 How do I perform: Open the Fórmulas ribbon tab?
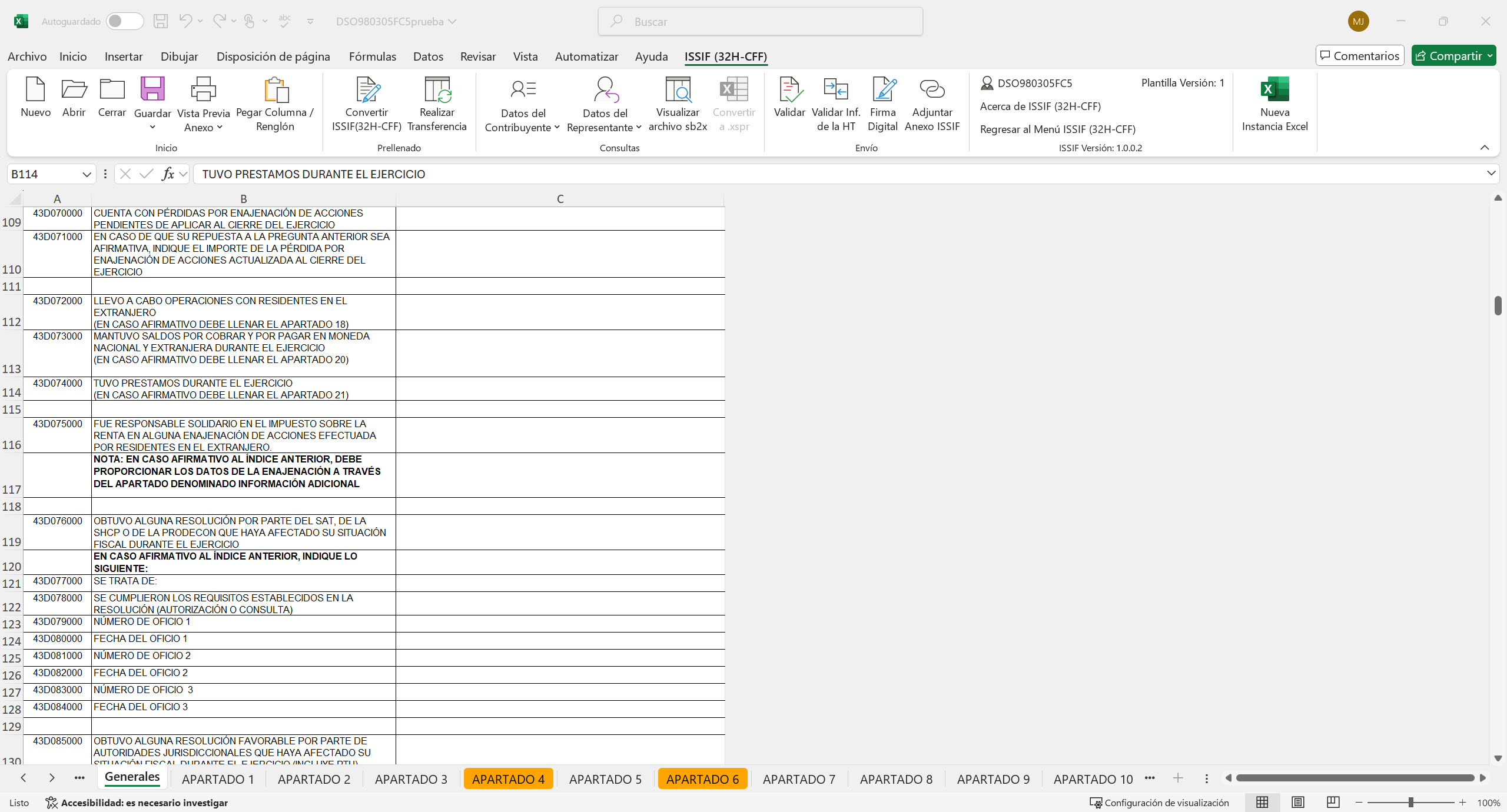pyautogui.click(x=372, y=56)
